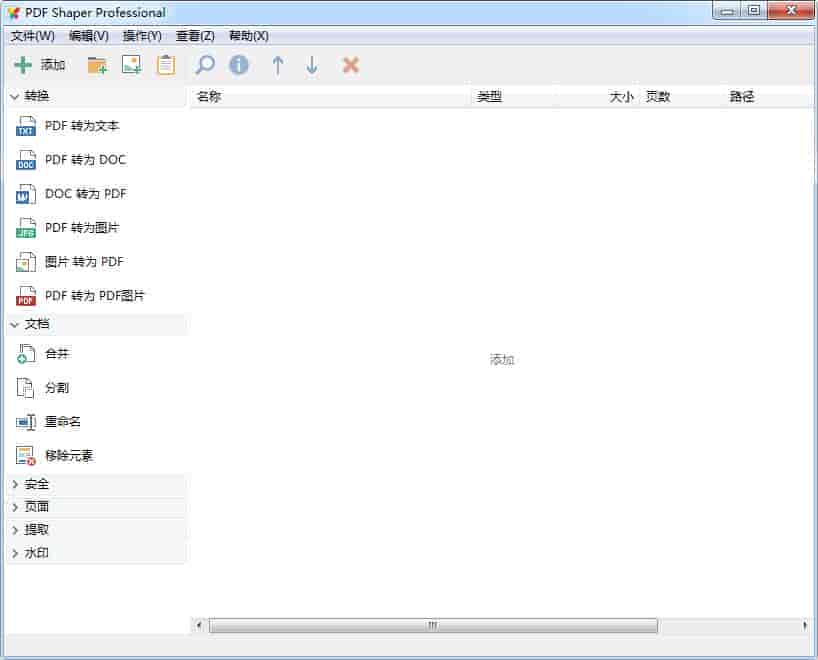The image size is (818, 660).
Task: Collapse the 转换 section
Action: [x=15, y=97]
